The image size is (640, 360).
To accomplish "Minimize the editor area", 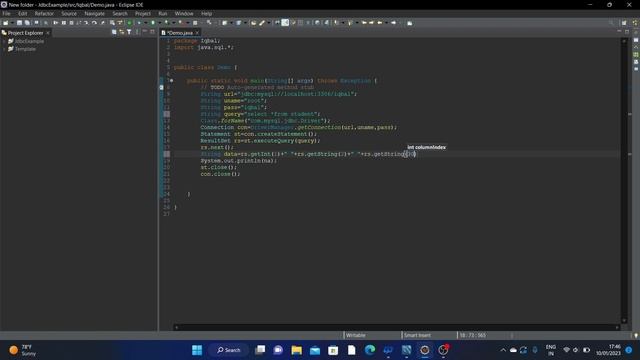I will [x=619, y=31].
